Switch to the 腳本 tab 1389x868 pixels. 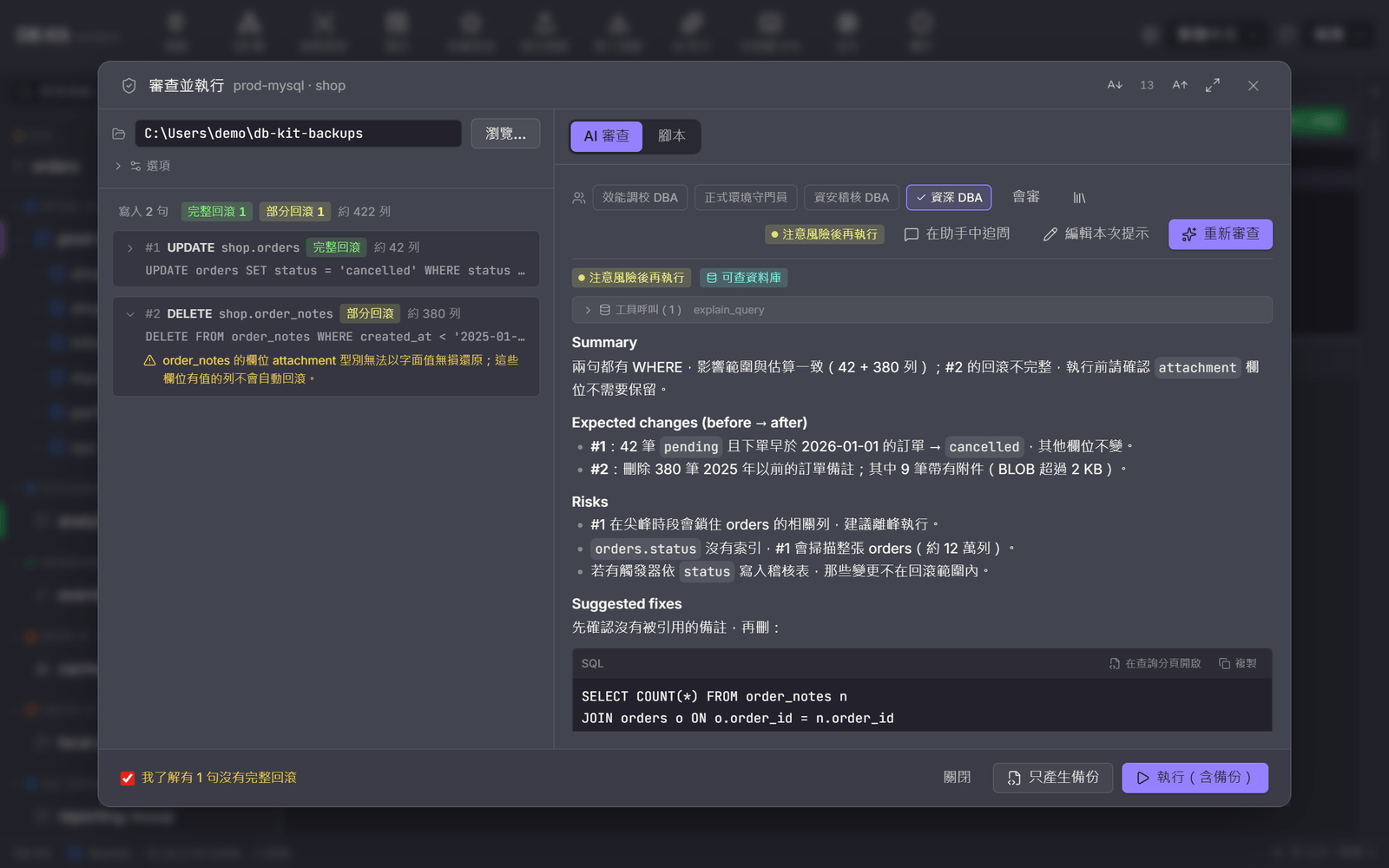point(671,136)
